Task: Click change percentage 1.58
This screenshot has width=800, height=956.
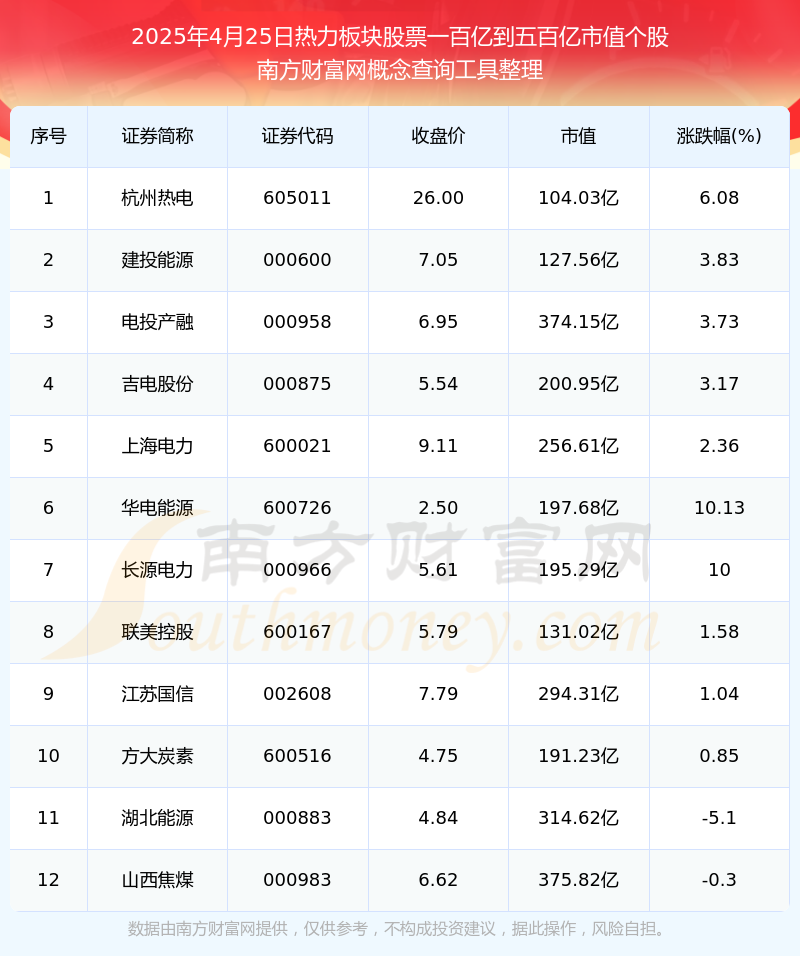Action: click(719, 632)
